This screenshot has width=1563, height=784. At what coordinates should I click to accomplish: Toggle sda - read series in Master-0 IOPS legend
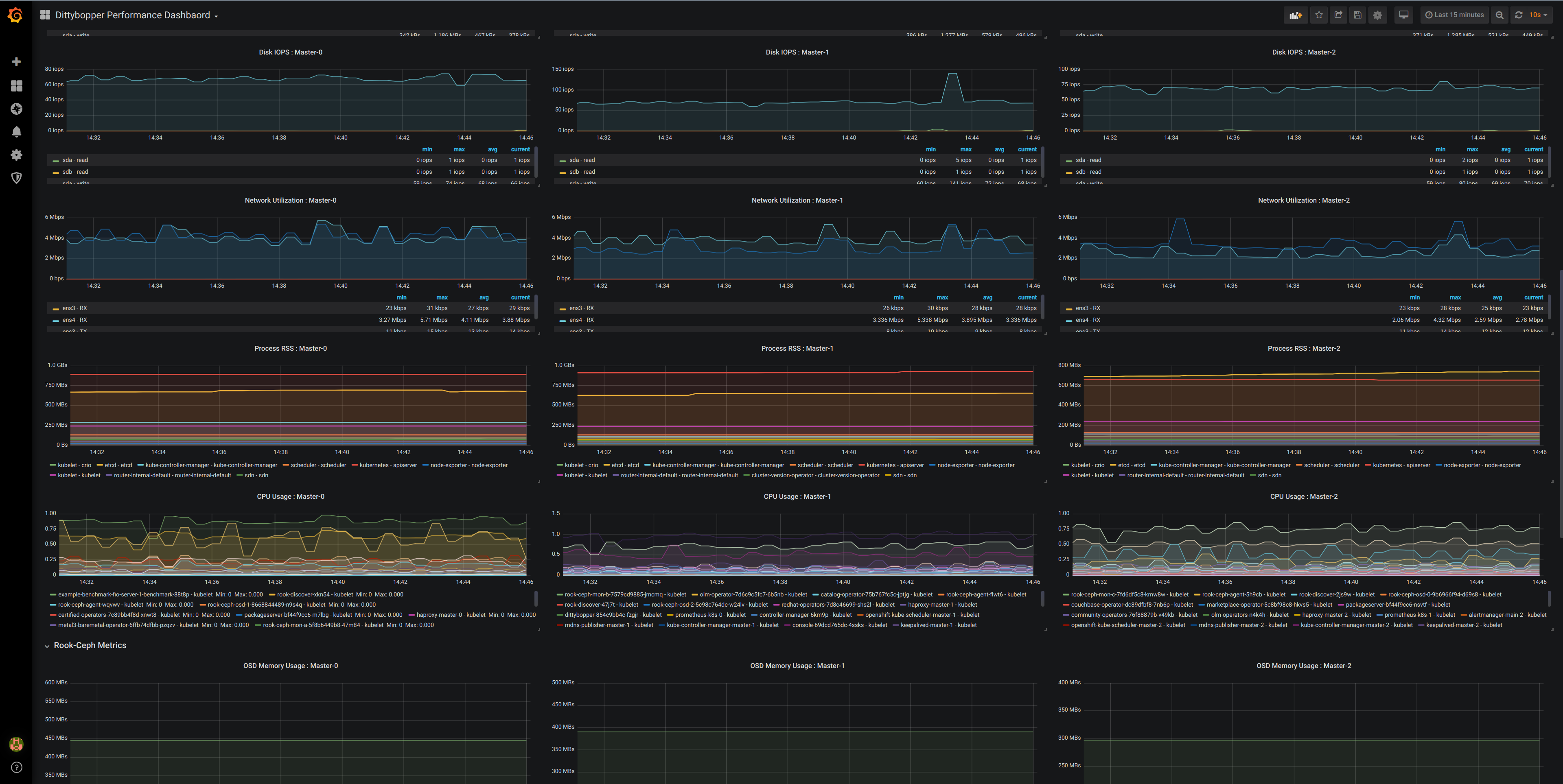click(75, 160)
